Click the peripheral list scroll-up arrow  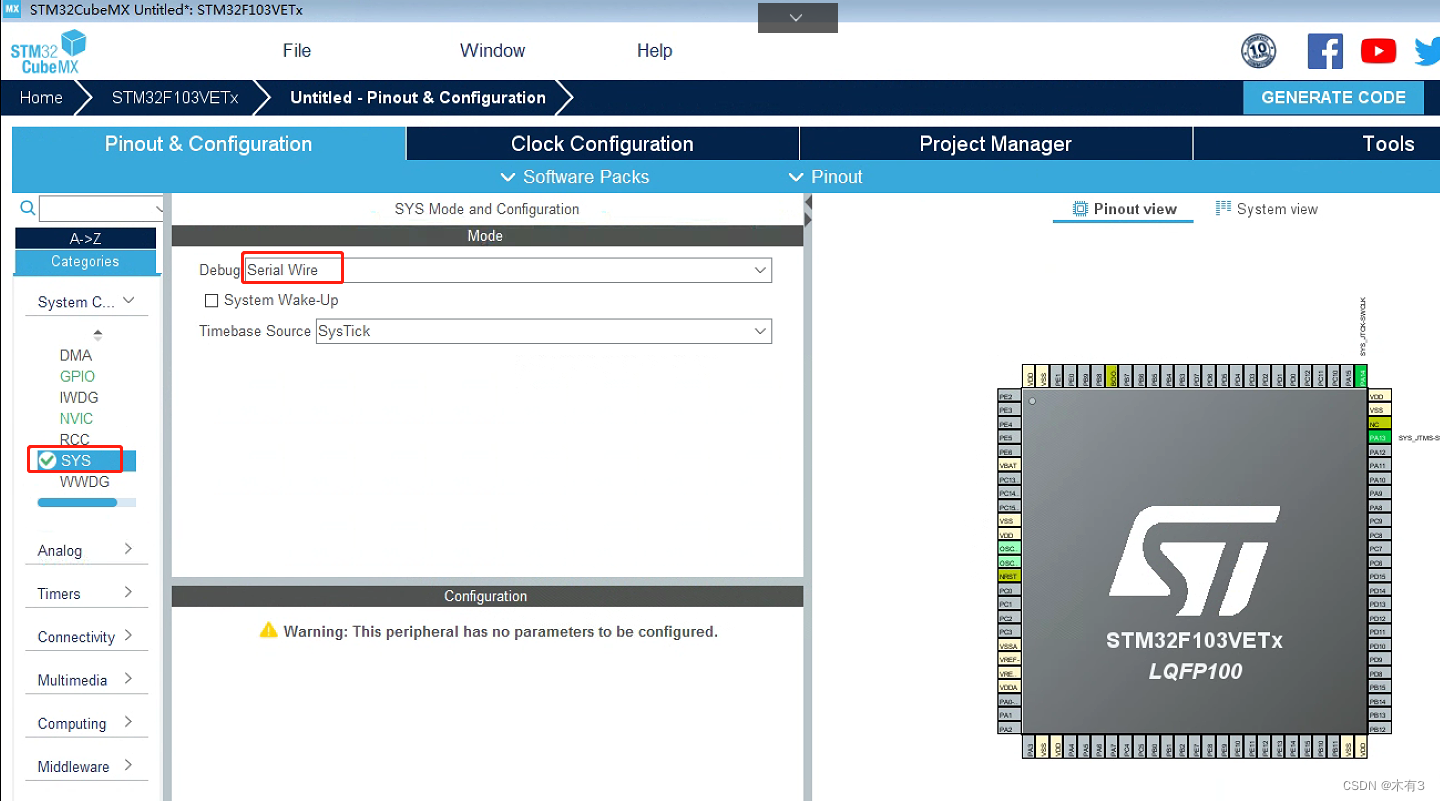point(97,334)
